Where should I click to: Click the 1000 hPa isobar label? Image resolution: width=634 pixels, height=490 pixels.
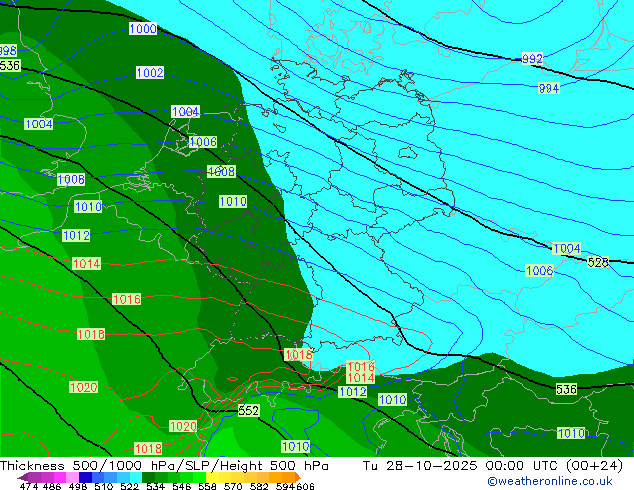pyautogui.click(x=143, y=29)
